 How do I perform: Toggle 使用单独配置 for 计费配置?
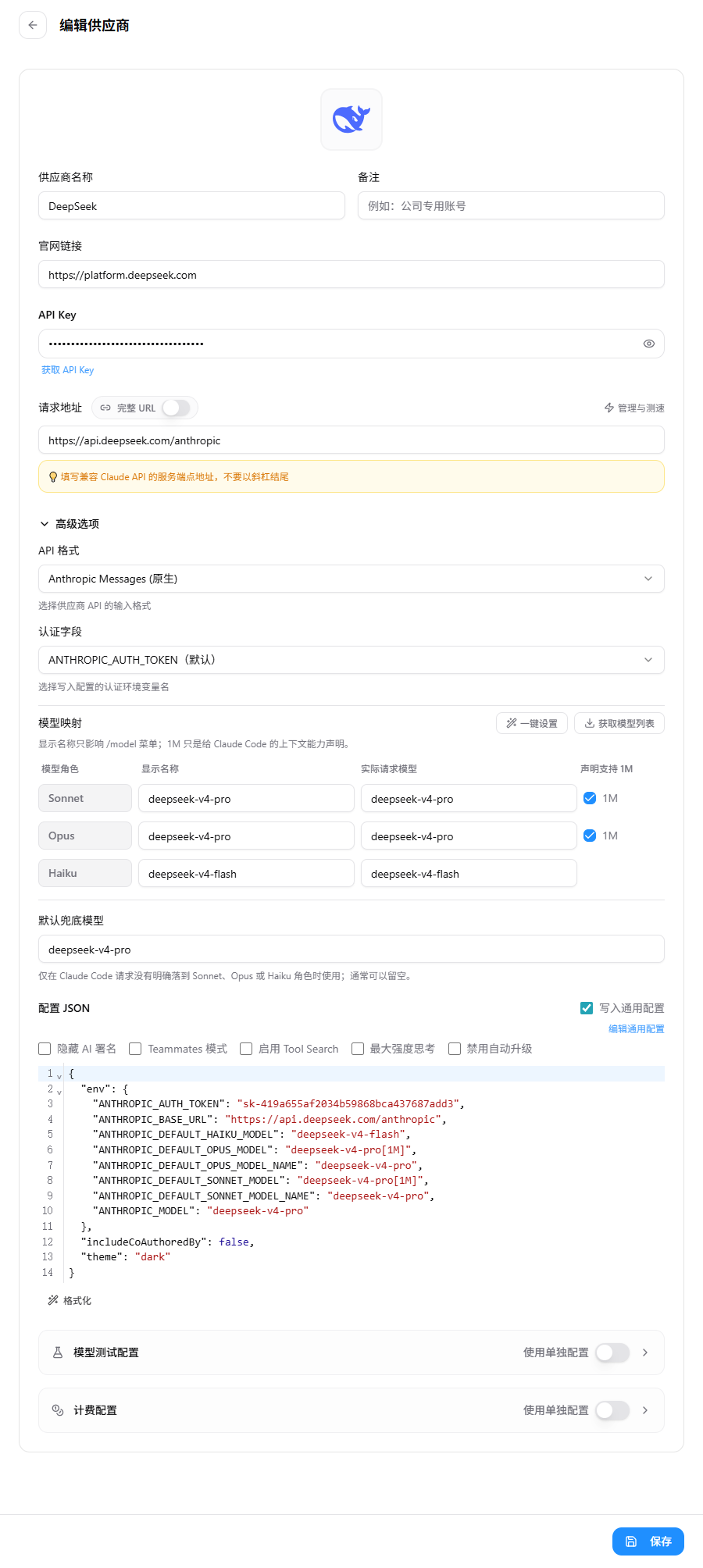pyautogui.click(x=612, y=1410)
